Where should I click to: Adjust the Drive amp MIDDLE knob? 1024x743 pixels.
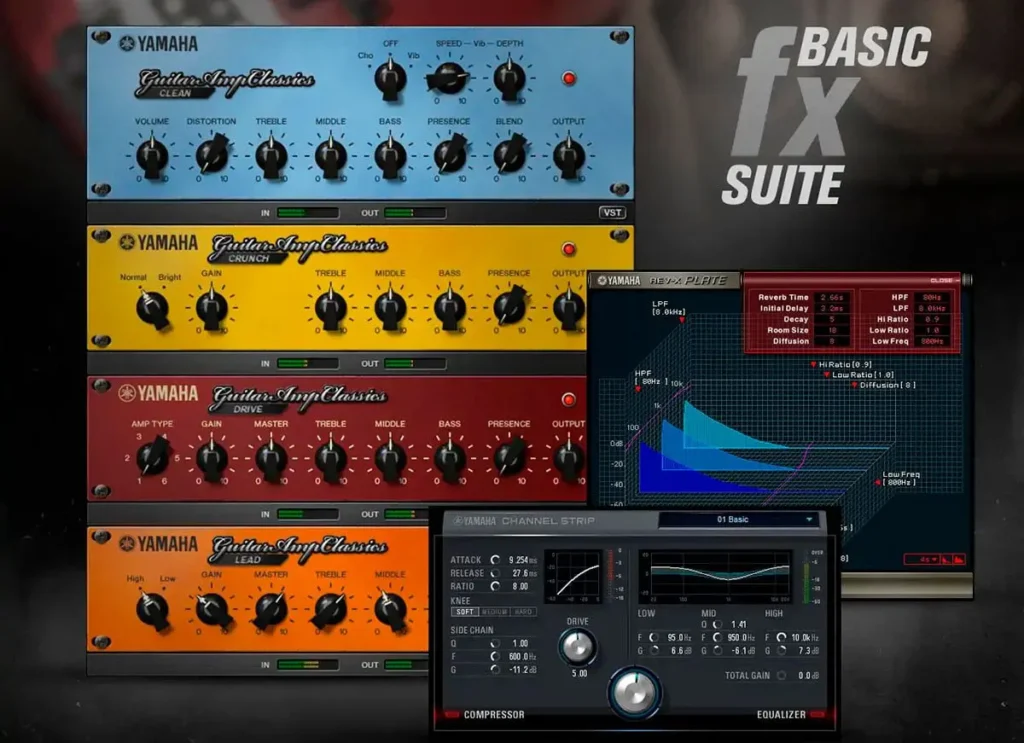coord(390,459)
